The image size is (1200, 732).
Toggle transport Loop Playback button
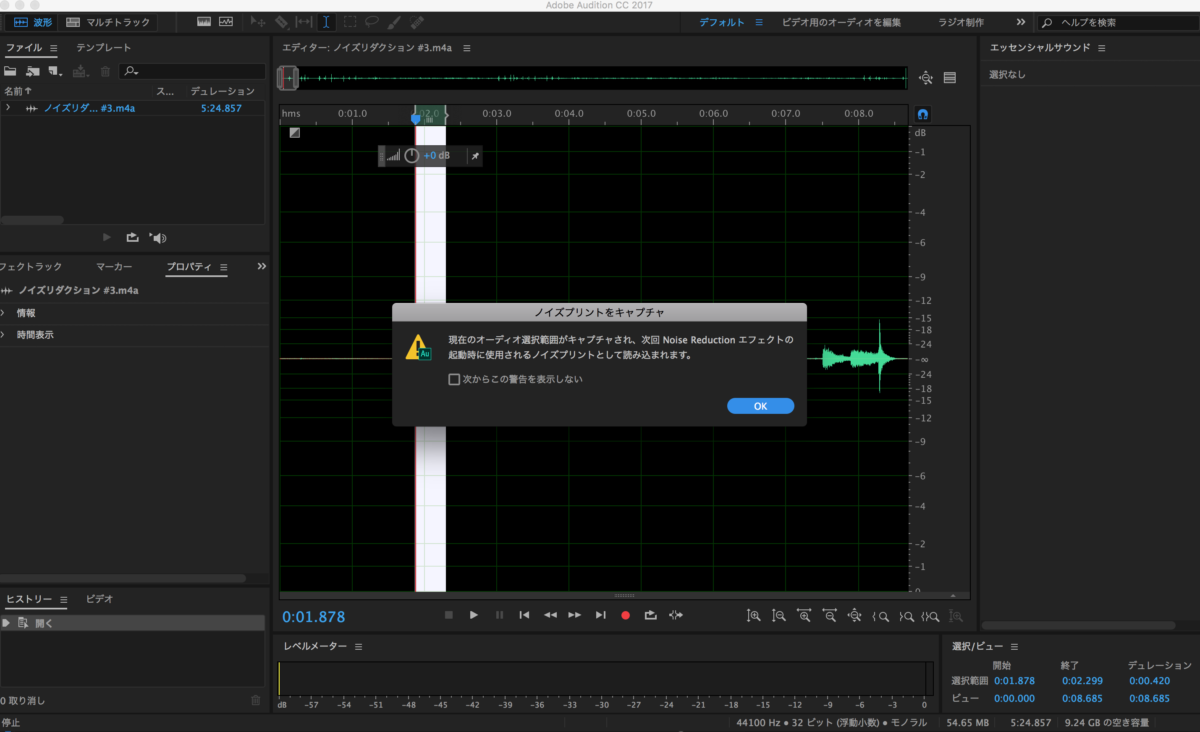(651, 615)
